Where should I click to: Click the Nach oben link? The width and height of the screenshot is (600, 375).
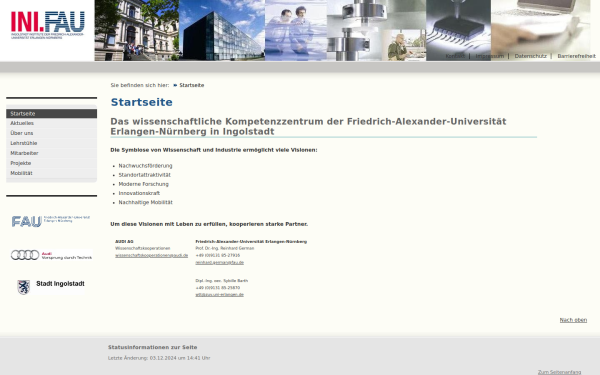[573, 320]
